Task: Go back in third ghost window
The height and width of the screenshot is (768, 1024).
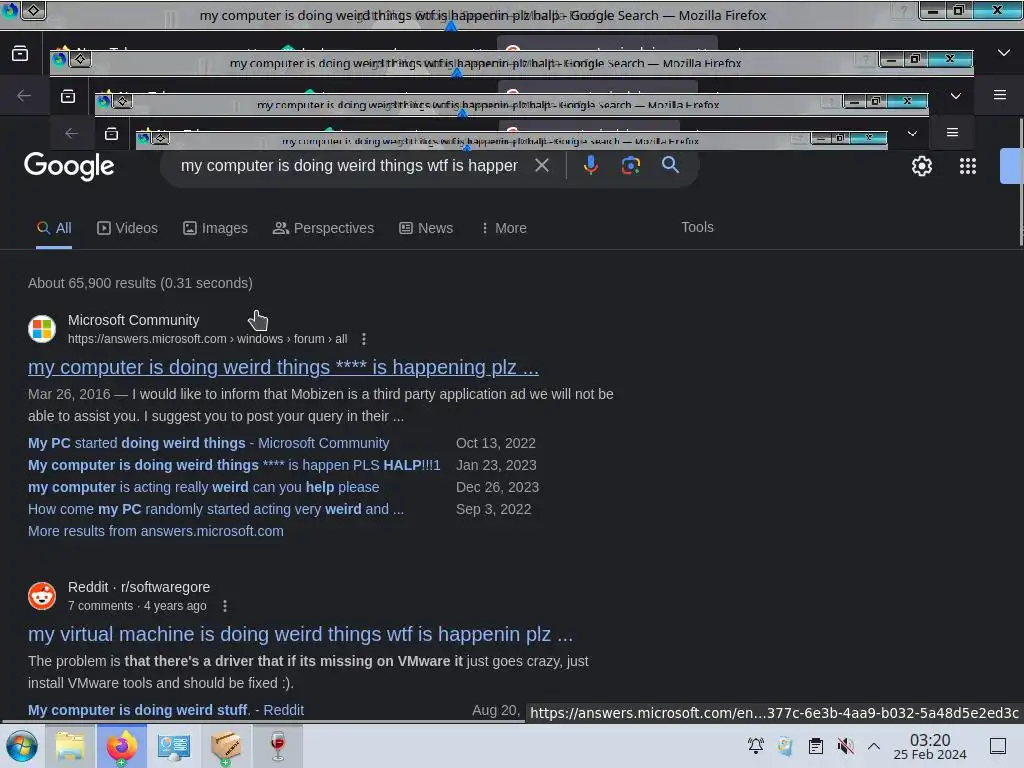Action: (71, 133)
